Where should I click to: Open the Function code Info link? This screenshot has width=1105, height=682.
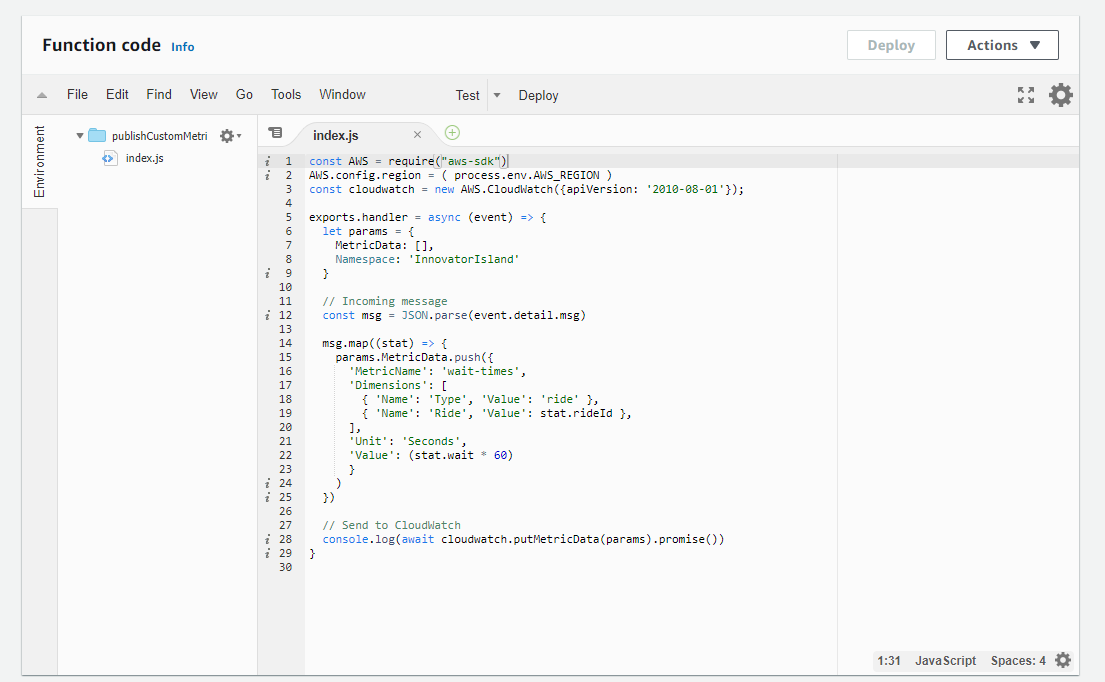pos(182,47)
